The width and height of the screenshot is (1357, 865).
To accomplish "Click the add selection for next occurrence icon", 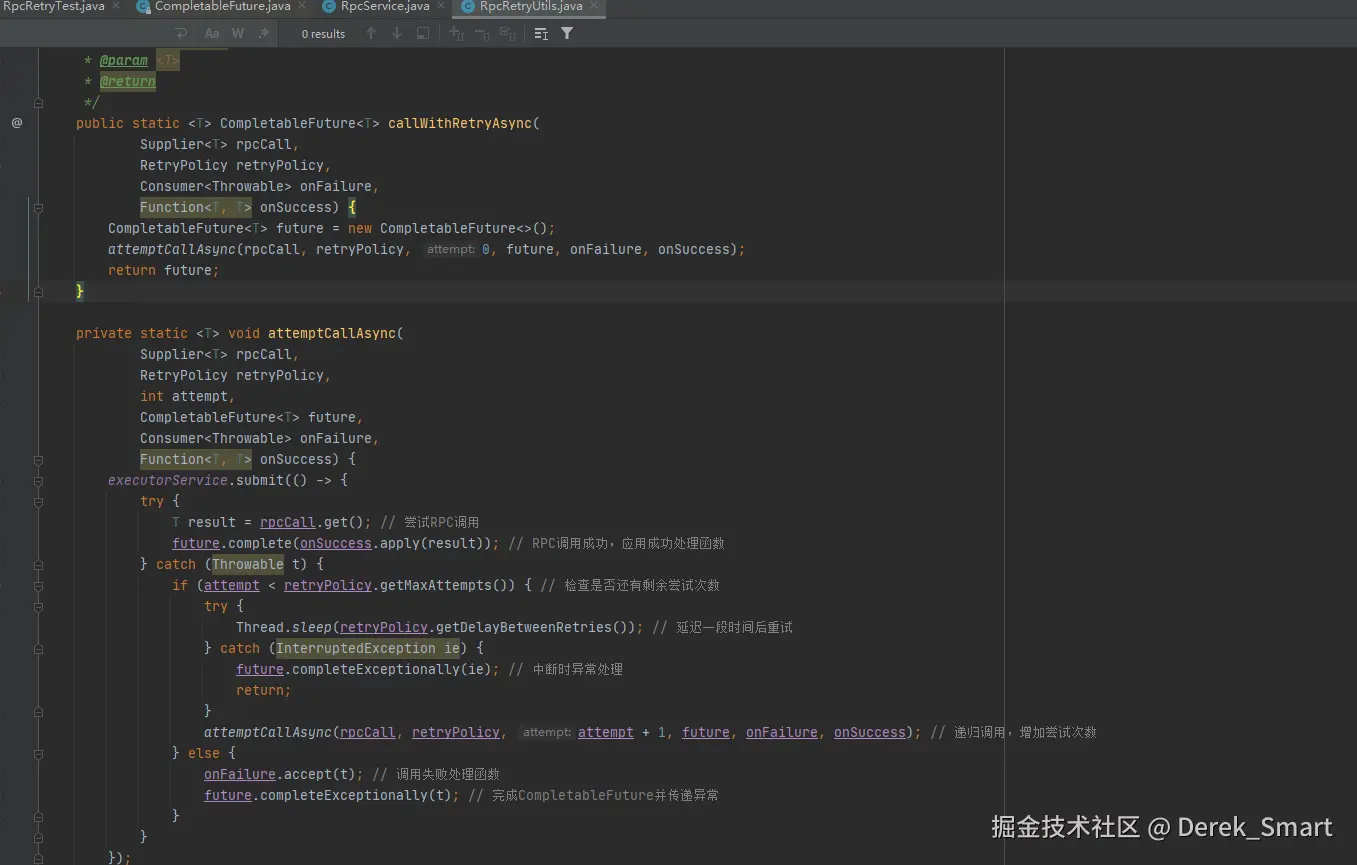I will point(456,33).
